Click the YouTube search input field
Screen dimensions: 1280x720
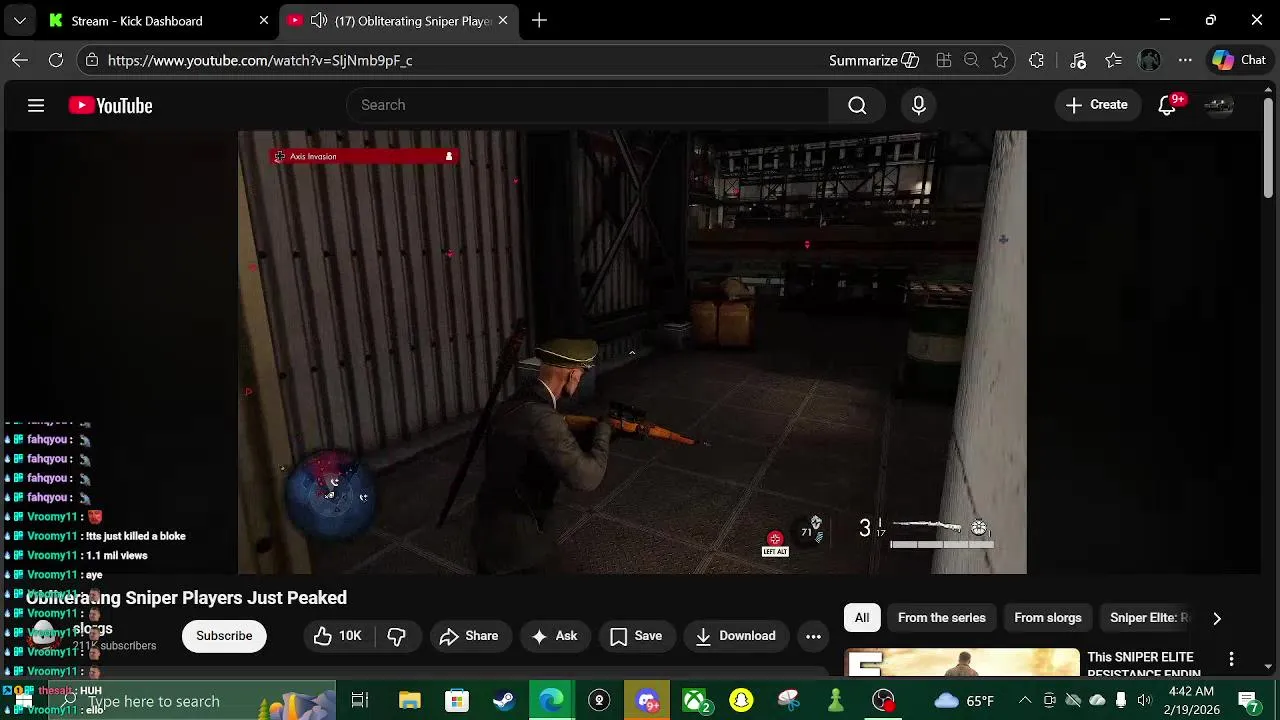tap(588, 105)
